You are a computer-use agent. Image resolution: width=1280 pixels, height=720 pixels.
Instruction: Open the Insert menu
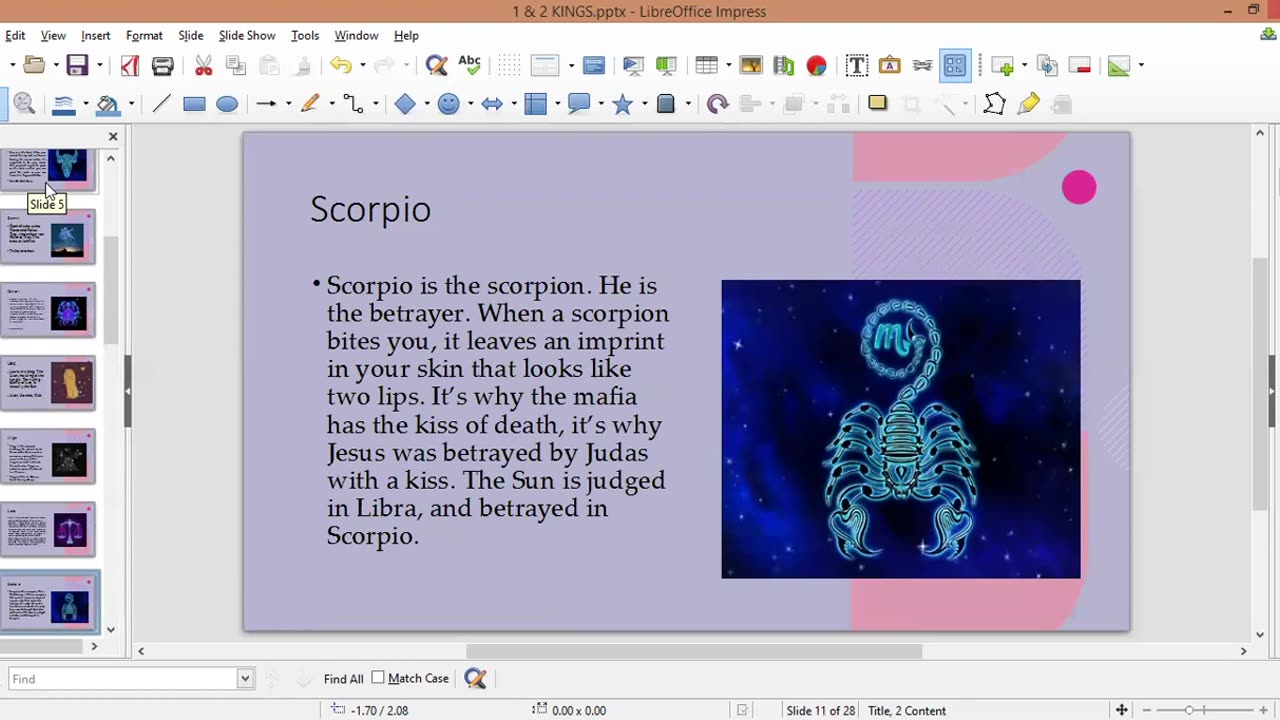(x=96, y=35)
